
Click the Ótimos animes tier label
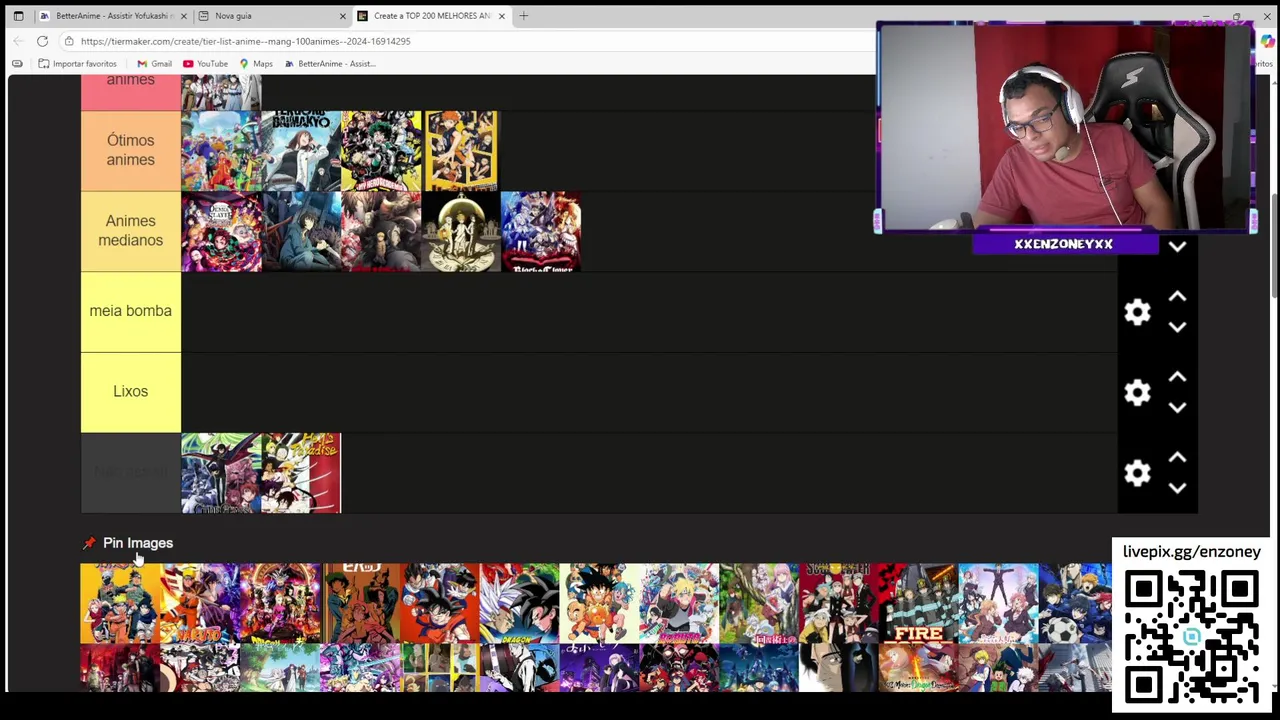pos(131,150)
